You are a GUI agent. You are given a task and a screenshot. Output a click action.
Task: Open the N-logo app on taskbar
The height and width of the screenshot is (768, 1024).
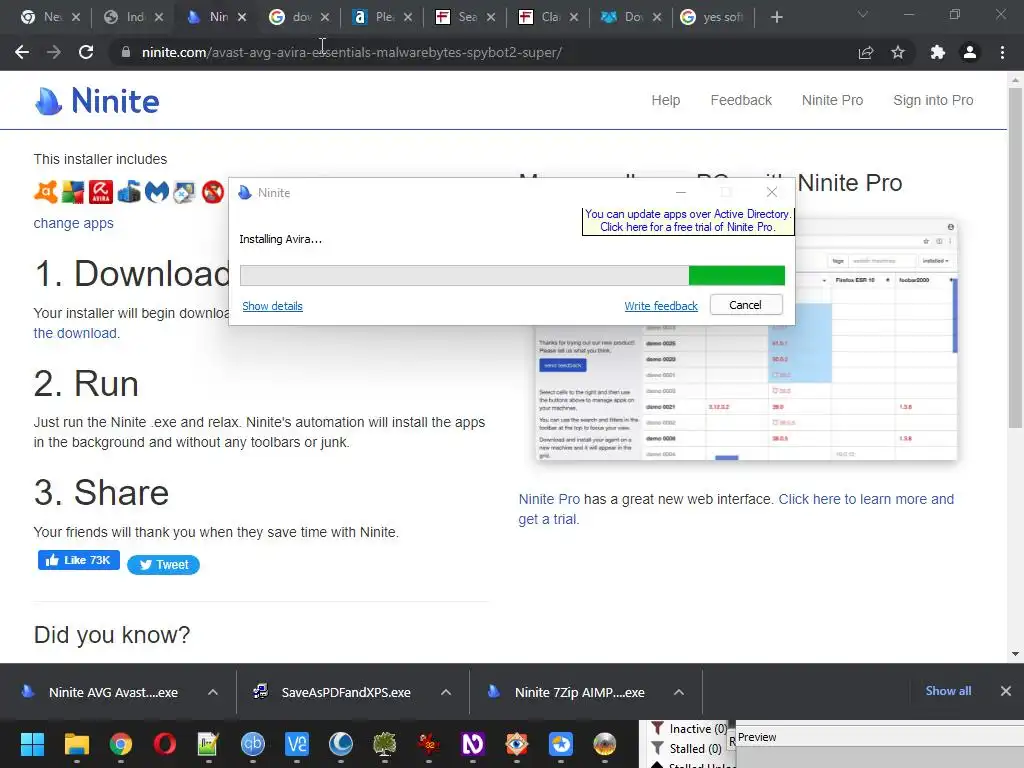click(473, 744)
